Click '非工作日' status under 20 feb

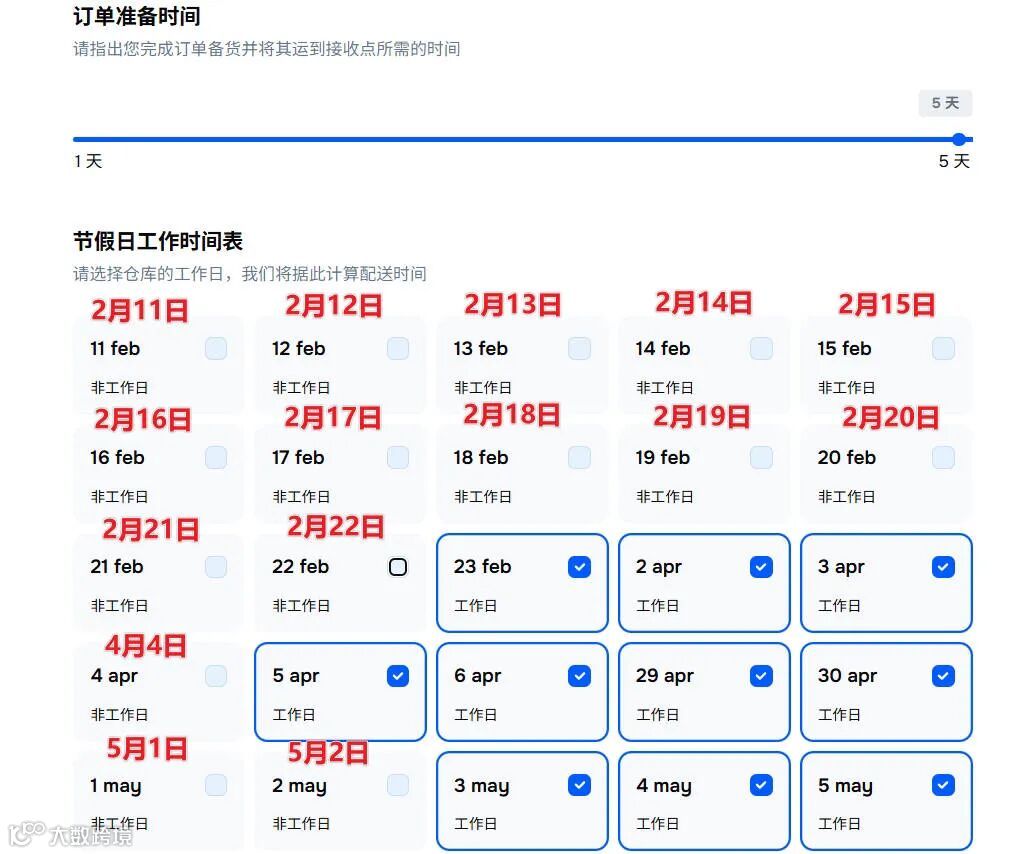pos(846,497)
